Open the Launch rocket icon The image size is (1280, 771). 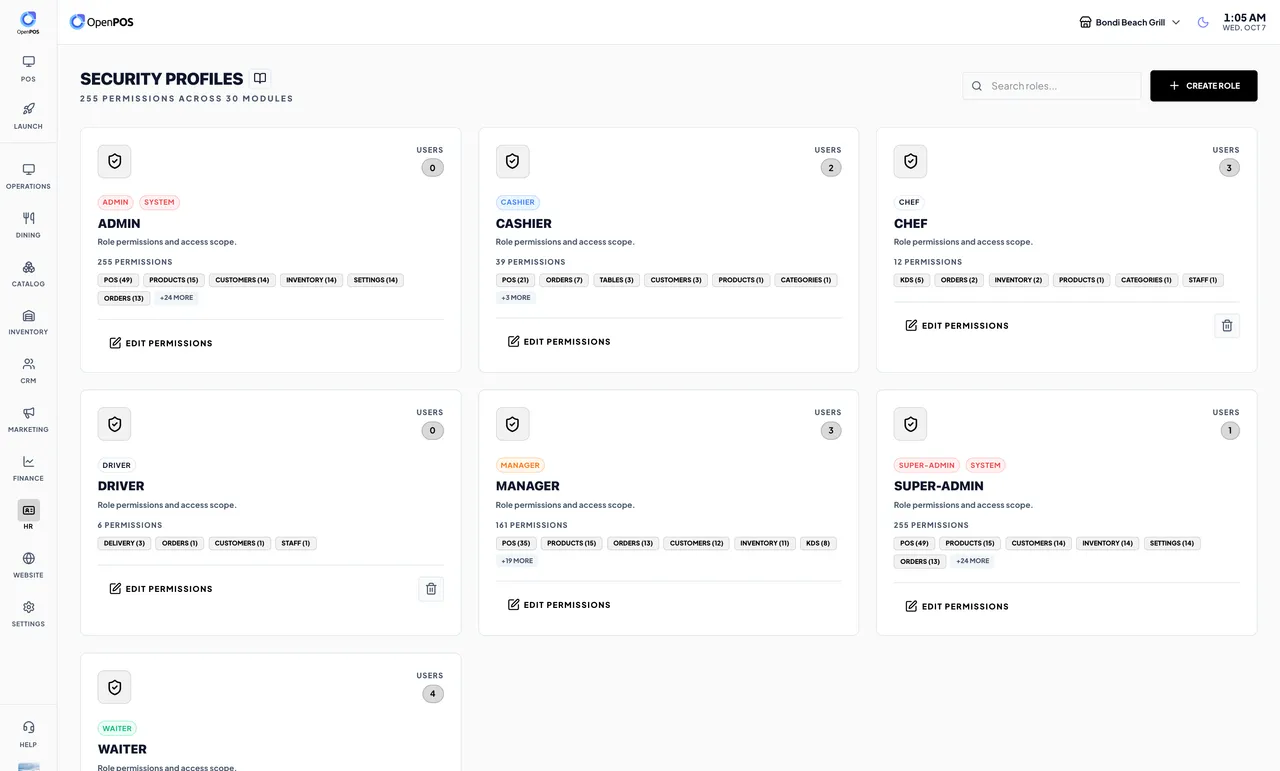(28, 116)
